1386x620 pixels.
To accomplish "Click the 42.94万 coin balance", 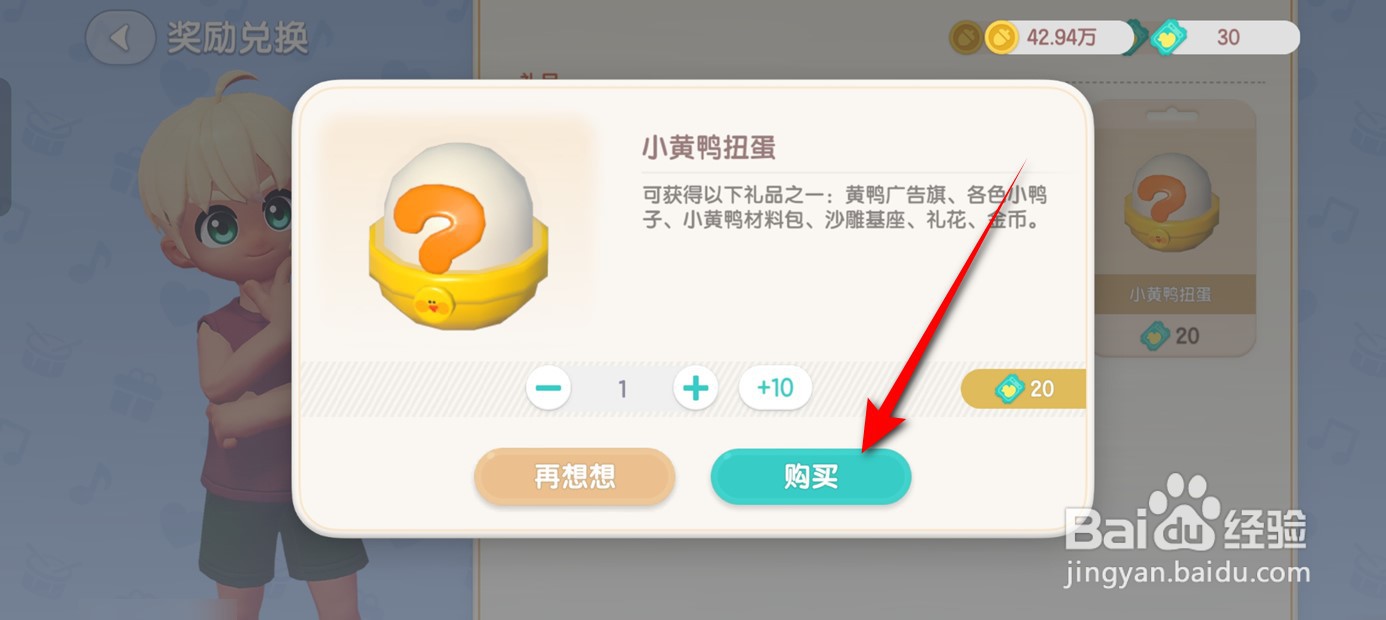I will [x=1062, y=38].
